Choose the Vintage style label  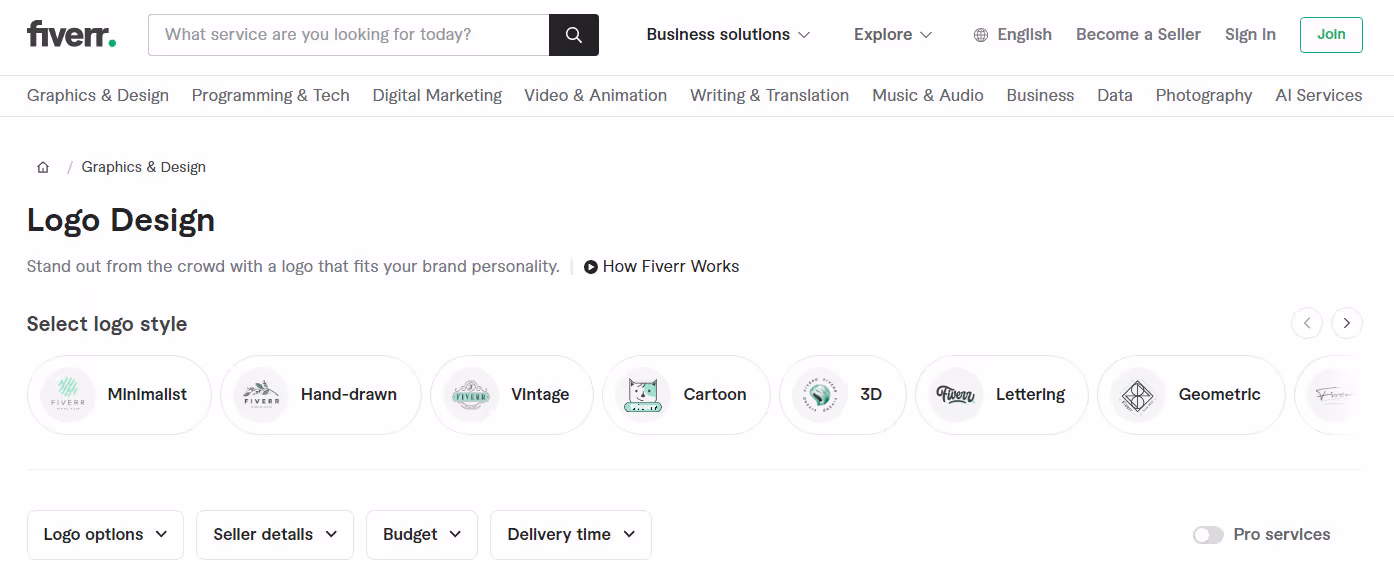coord(540,395)
